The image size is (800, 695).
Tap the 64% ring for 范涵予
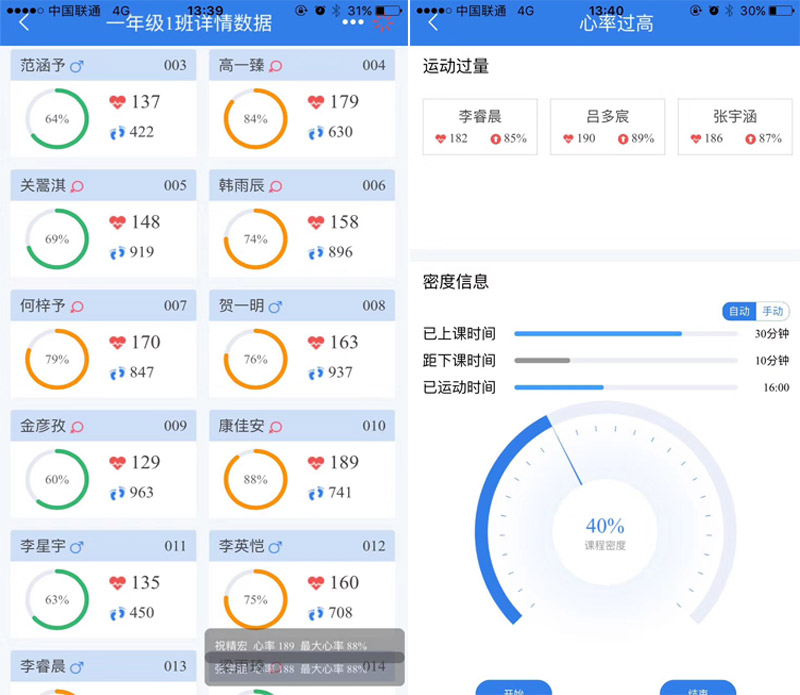pos(57,119)
